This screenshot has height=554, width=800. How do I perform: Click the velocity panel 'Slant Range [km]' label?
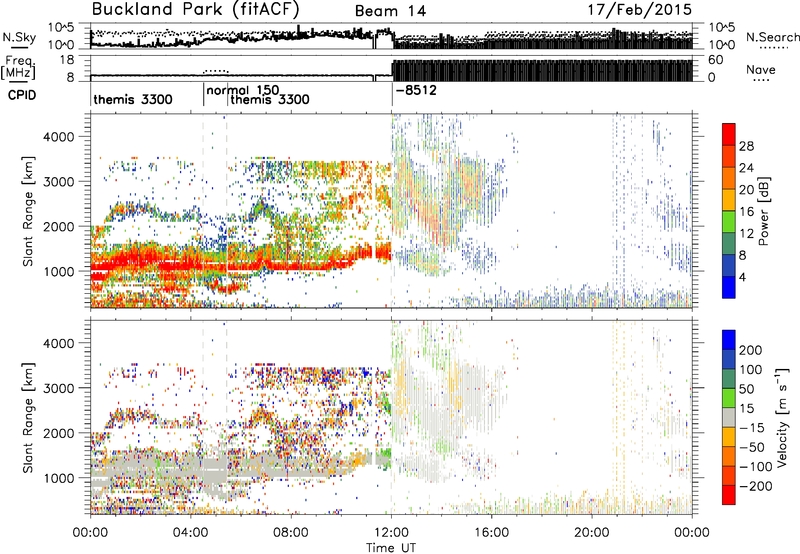28,418
